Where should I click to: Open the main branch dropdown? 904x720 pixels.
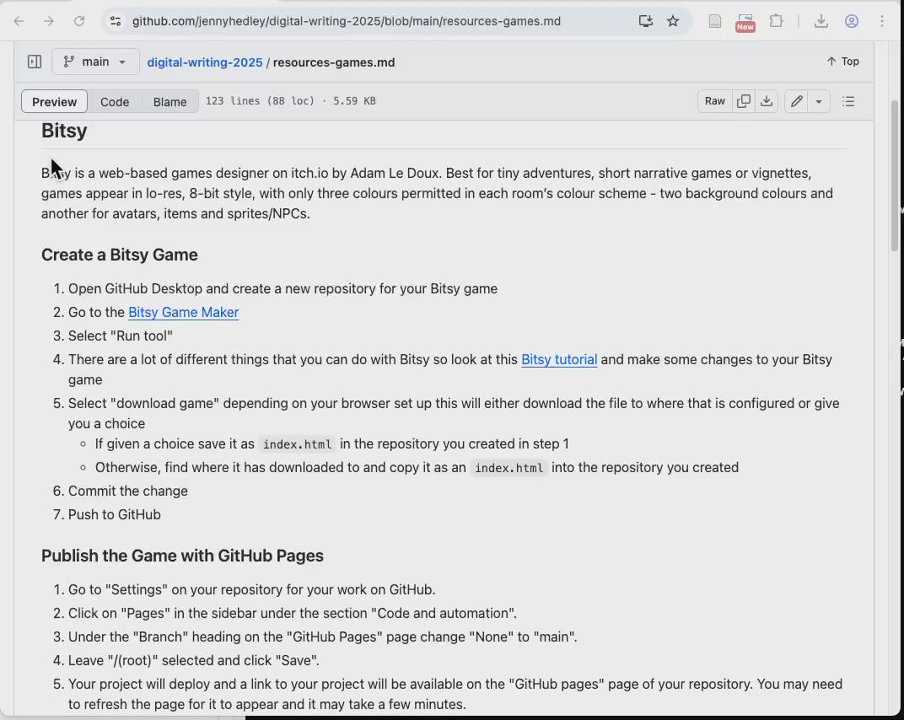pos(95,62)
